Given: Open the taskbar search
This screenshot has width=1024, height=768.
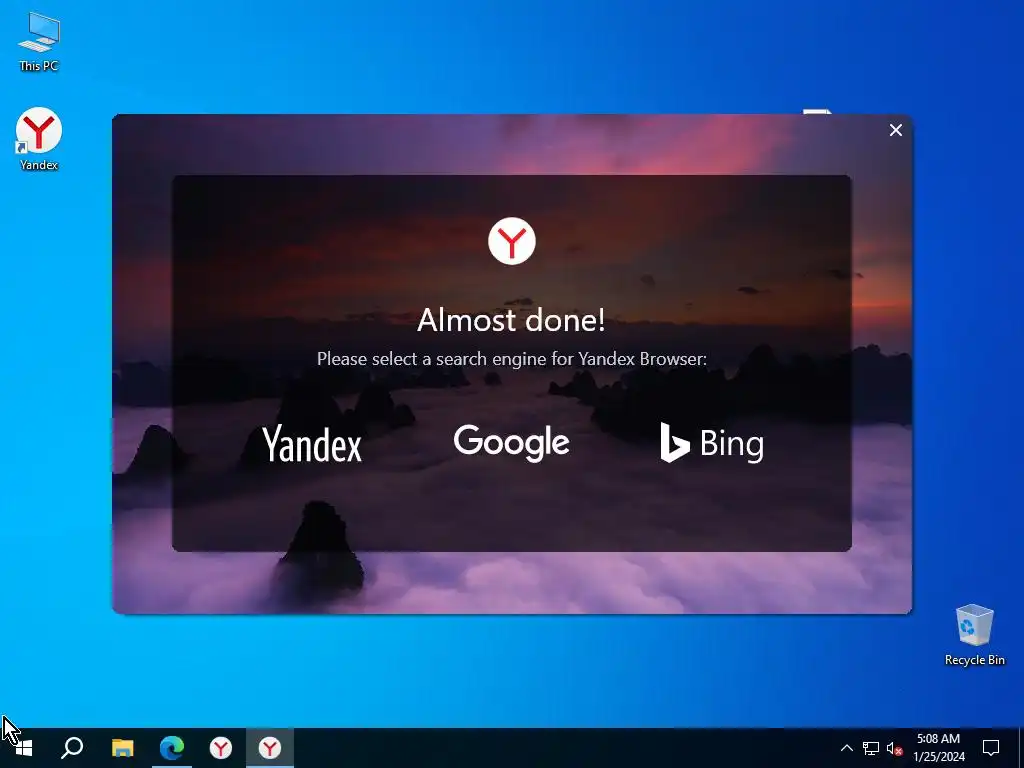Looking at the screenshot, I should pos(72,748).
